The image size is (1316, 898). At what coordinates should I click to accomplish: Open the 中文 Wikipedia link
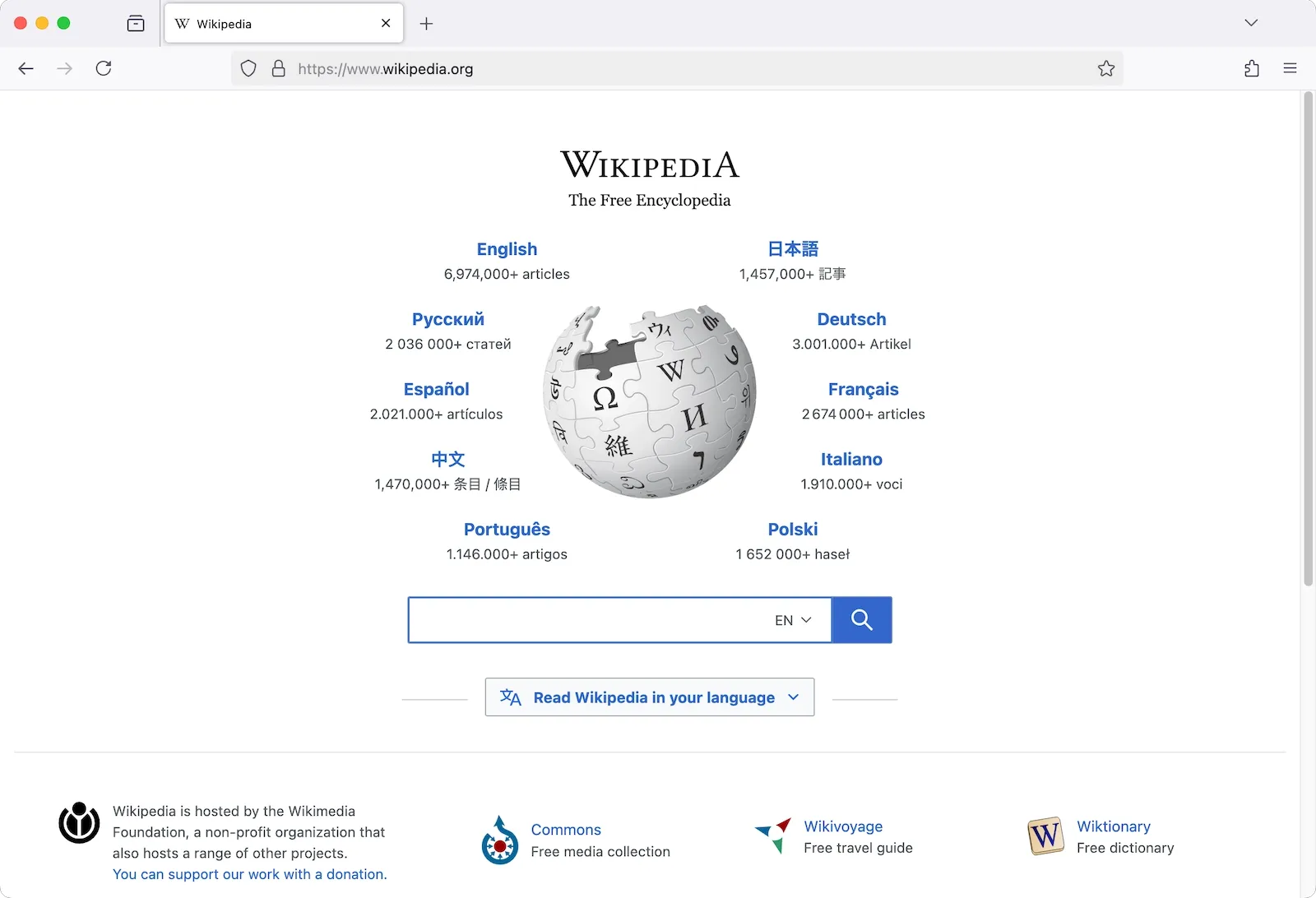[x=448, y=459]
